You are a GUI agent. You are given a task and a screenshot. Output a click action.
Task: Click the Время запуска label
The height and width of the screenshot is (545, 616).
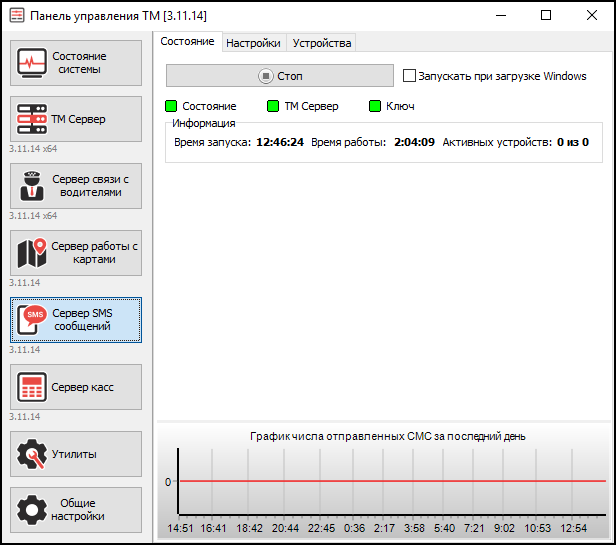[x=213, y=142]
